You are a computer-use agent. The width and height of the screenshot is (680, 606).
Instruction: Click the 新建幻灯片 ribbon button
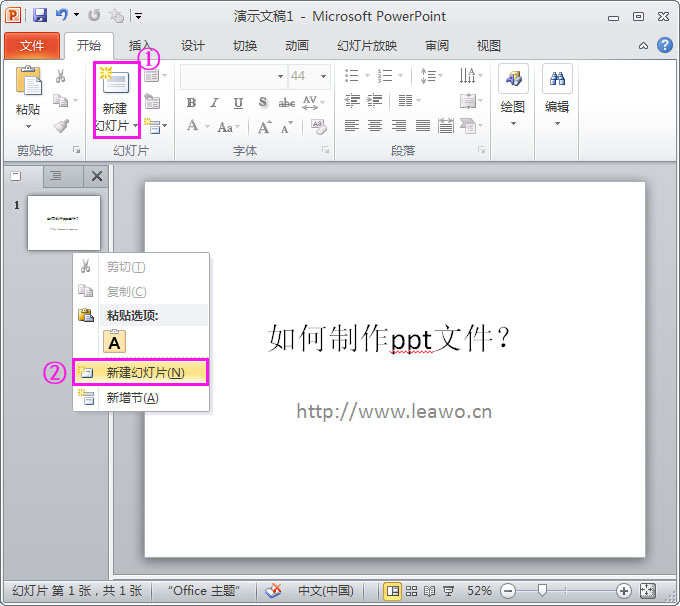(116, 100)
